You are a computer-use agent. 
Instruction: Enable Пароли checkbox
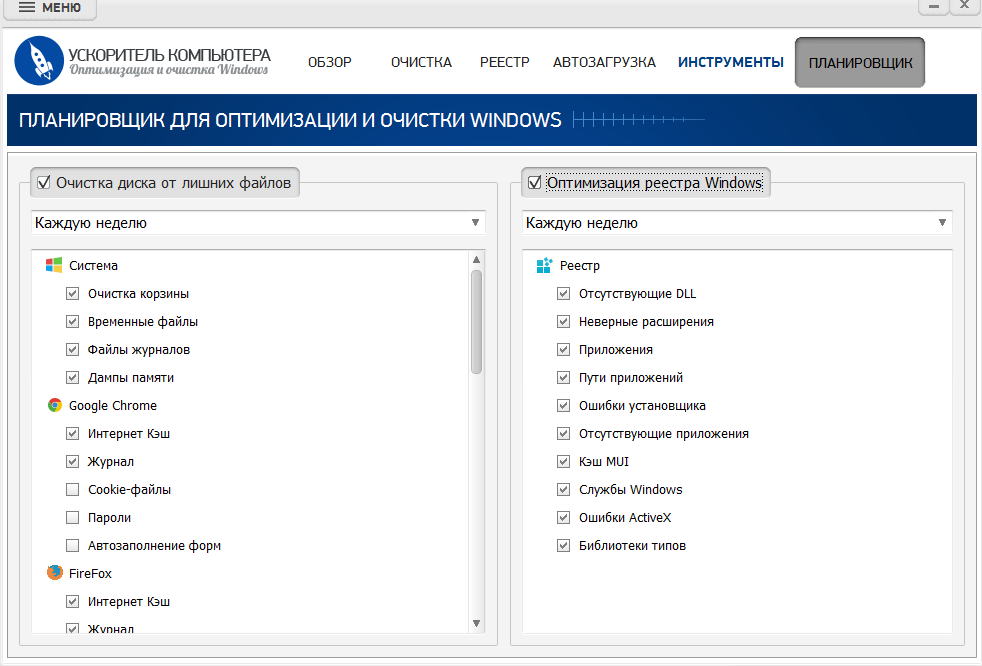tap(73, 517)
